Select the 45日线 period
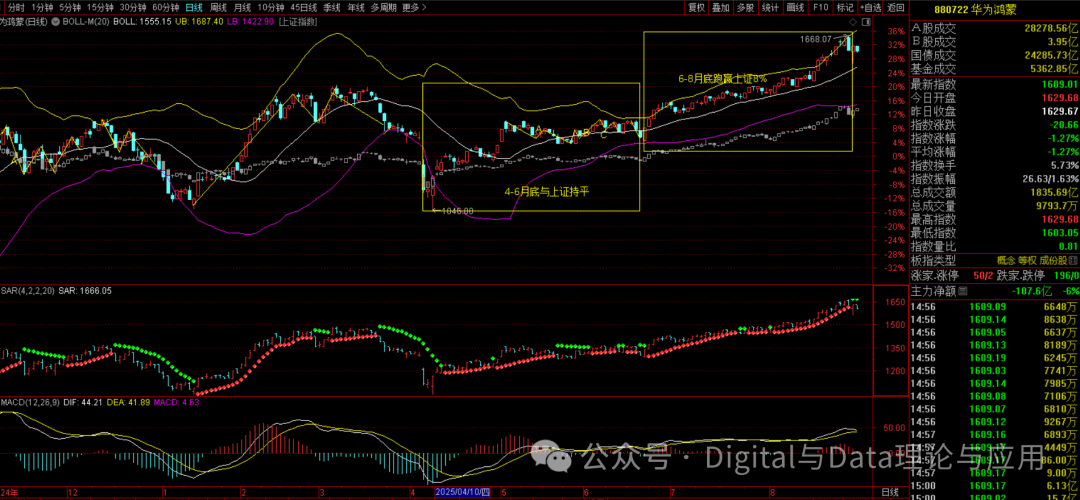This screenshot has width=1080, height=500. click(304, 8)
